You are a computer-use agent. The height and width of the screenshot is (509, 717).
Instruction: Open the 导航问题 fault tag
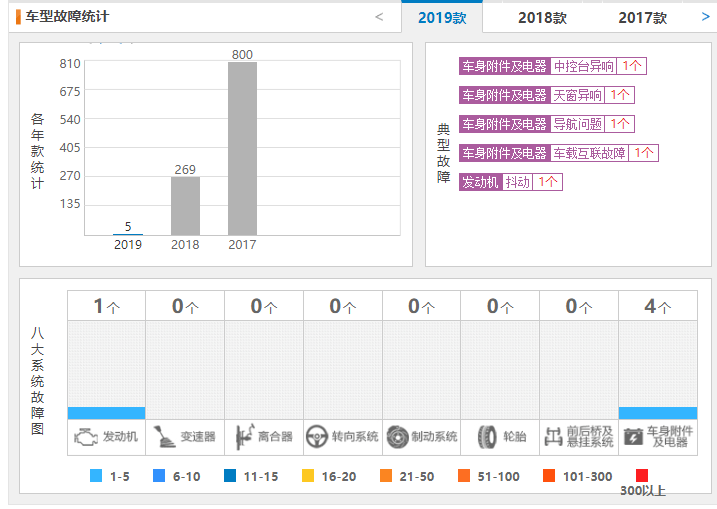pyautogui.click(x=546, y=124)
